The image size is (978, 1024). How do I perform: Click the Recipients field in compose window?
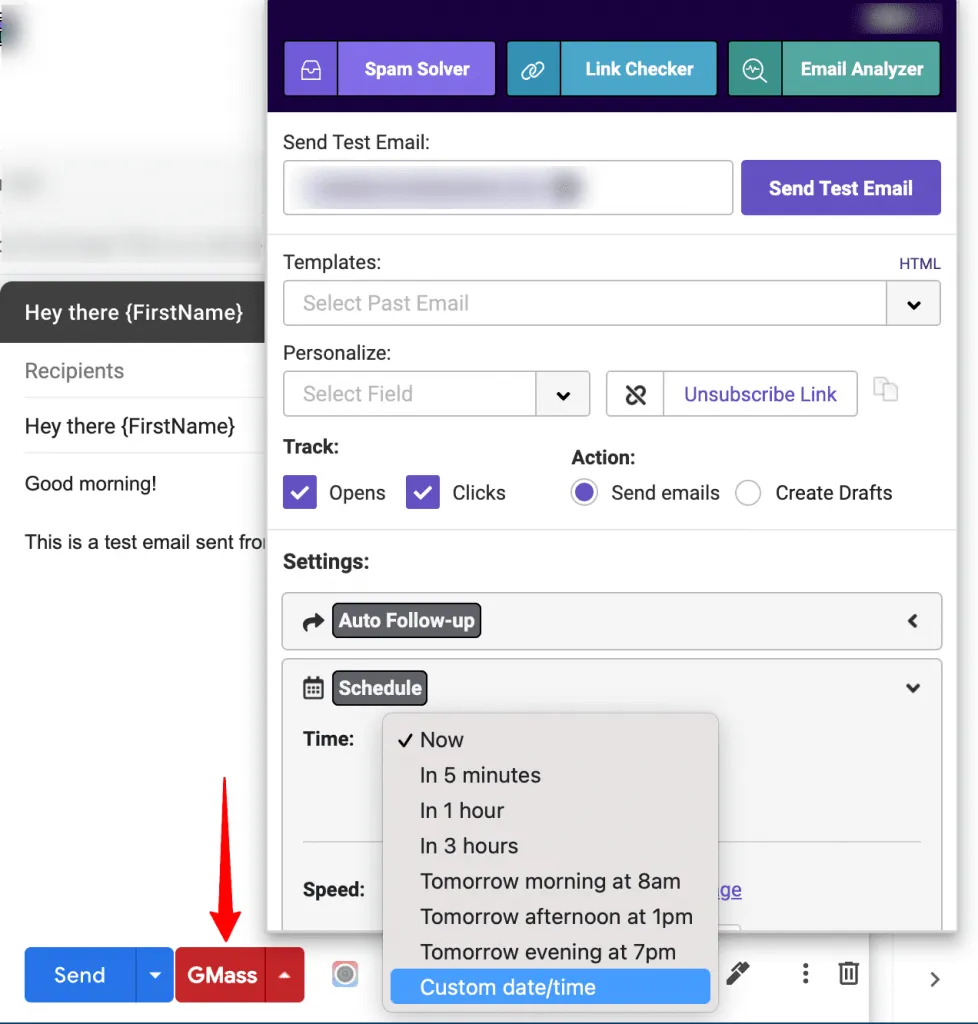coord(144,371)
